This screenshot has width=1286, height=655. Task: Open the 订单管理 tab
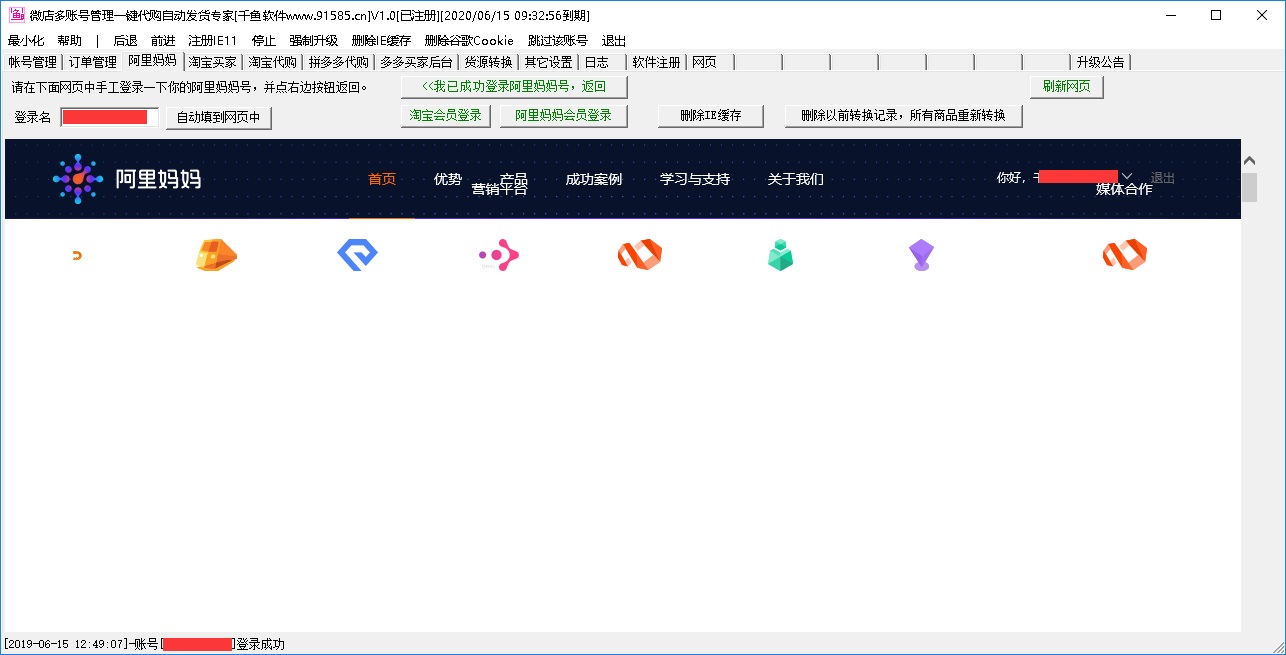click(x=93, y=62)
